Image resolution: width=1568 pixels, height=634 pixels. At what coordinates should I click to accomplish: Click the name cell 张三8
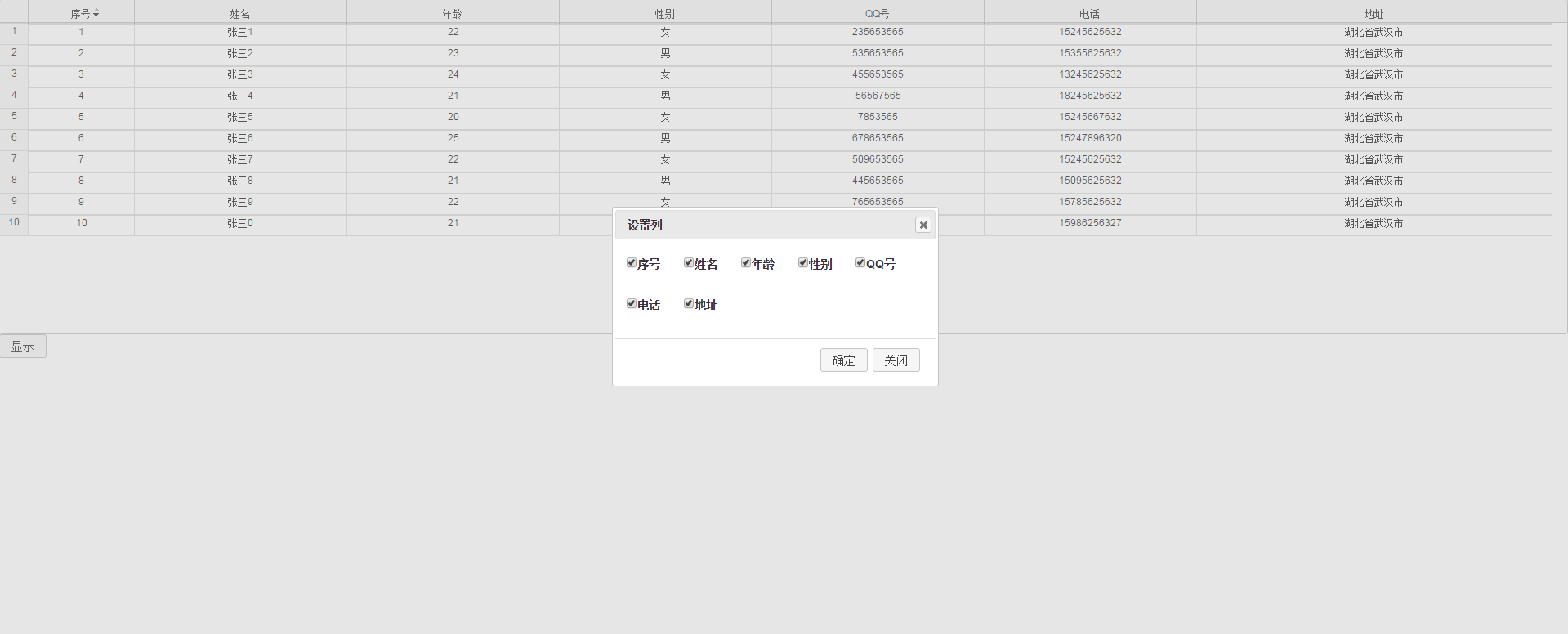(240, 181)
